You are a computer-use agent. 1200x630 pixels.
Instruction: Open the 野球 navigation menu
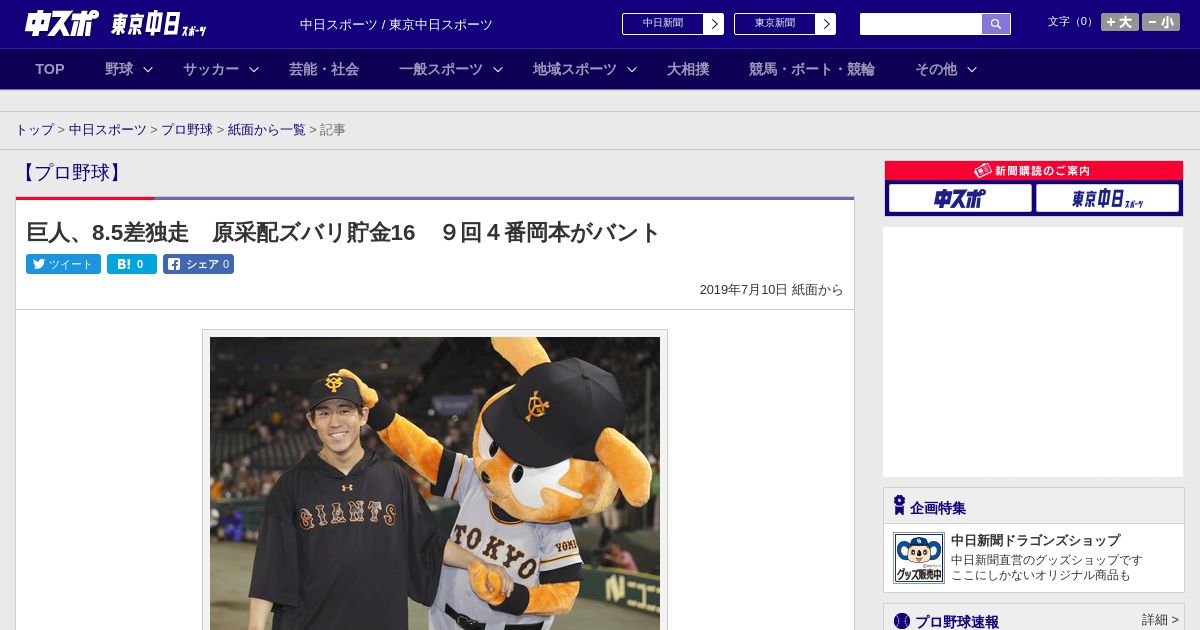tap(119, 69)
